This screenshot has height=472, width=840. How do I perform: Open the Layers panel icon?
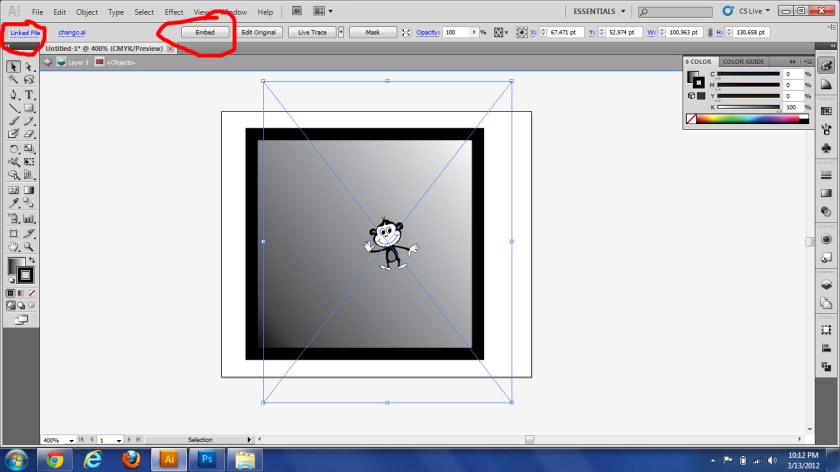826,285
